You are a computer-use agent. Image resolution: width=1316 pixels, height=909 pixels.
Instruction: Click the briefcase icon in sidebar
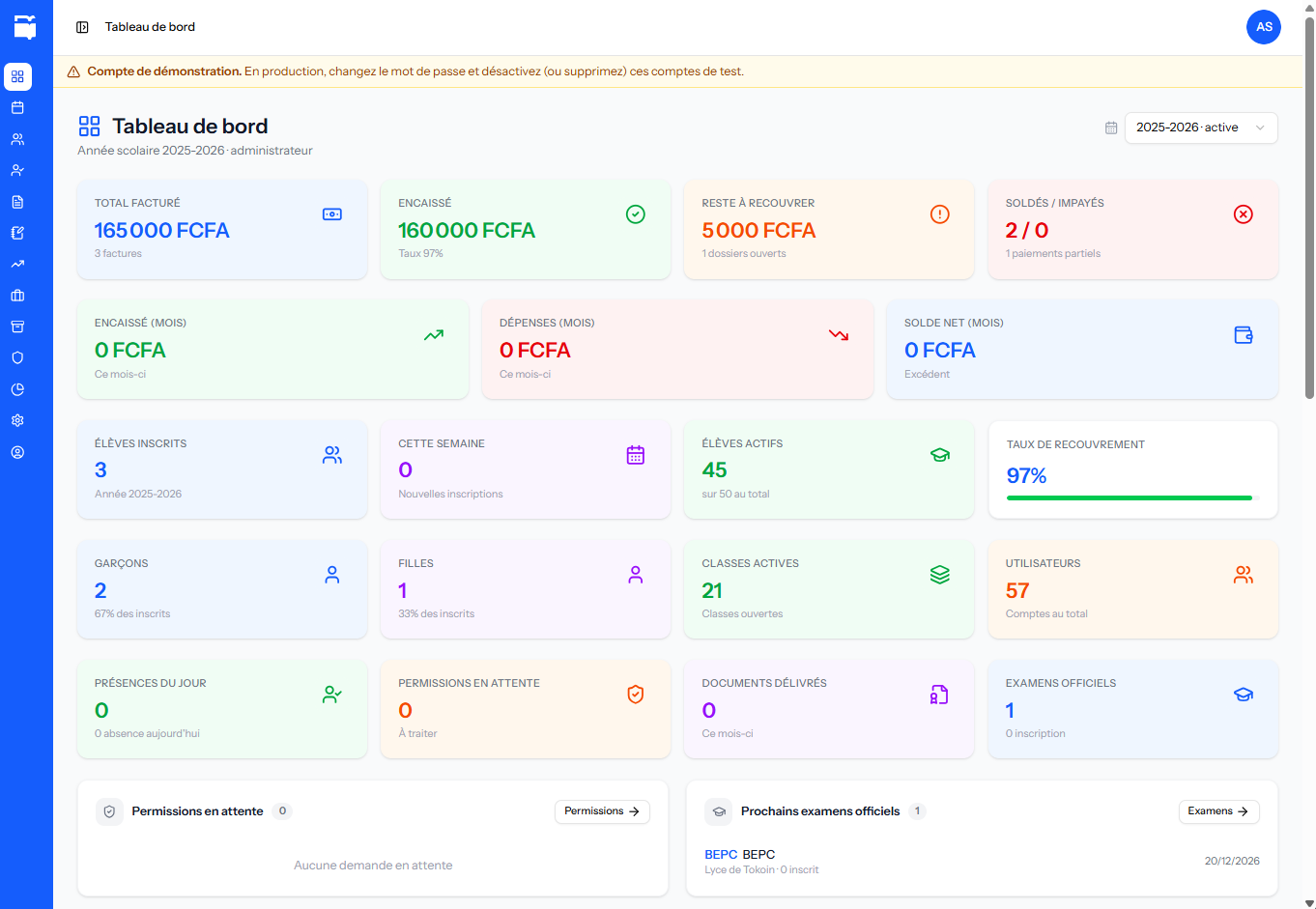17,296
